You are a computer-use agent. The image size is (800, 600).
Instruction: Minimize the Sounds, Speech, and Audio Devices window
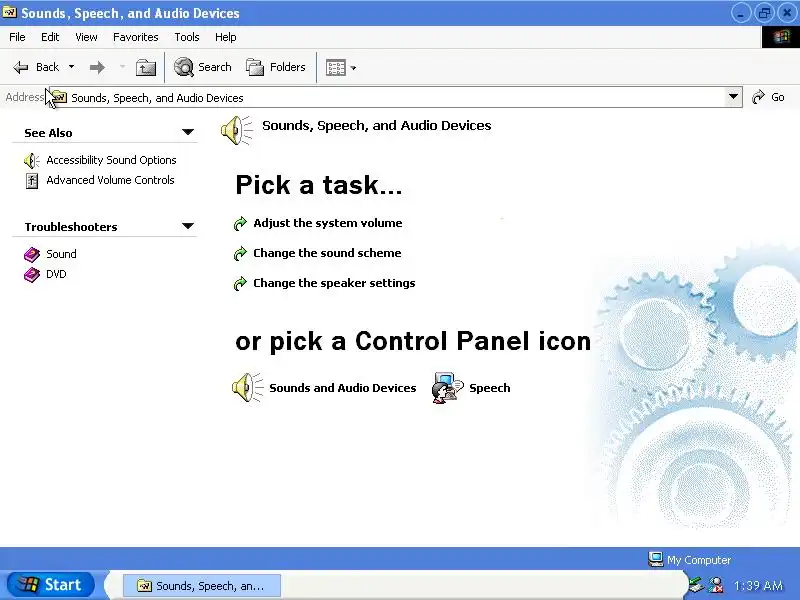point(740,13)
